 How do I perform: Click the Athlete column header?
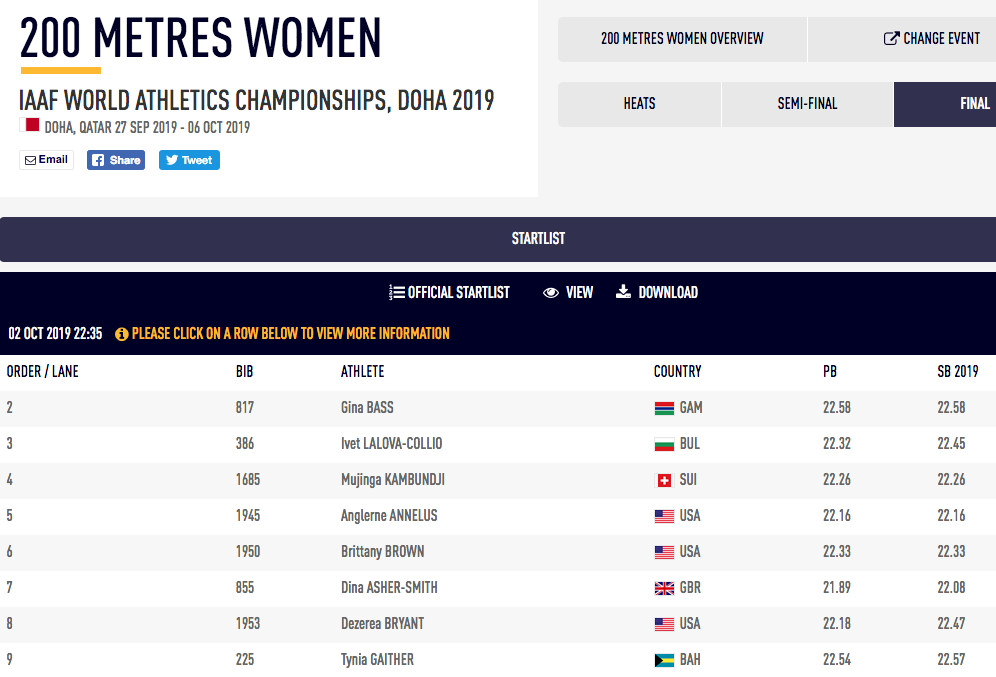point(362,371)
